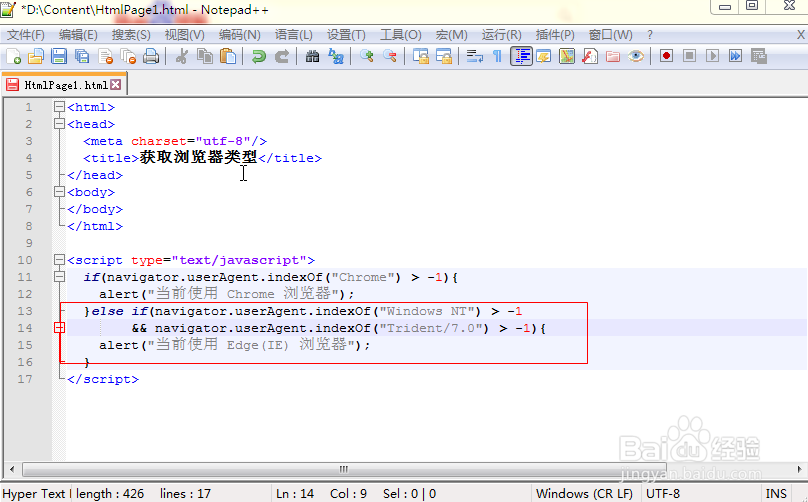Viewport: 808px width, 502px height.
Task: Toggle show all characters pilcrow icon
Action: pos(497,56)
